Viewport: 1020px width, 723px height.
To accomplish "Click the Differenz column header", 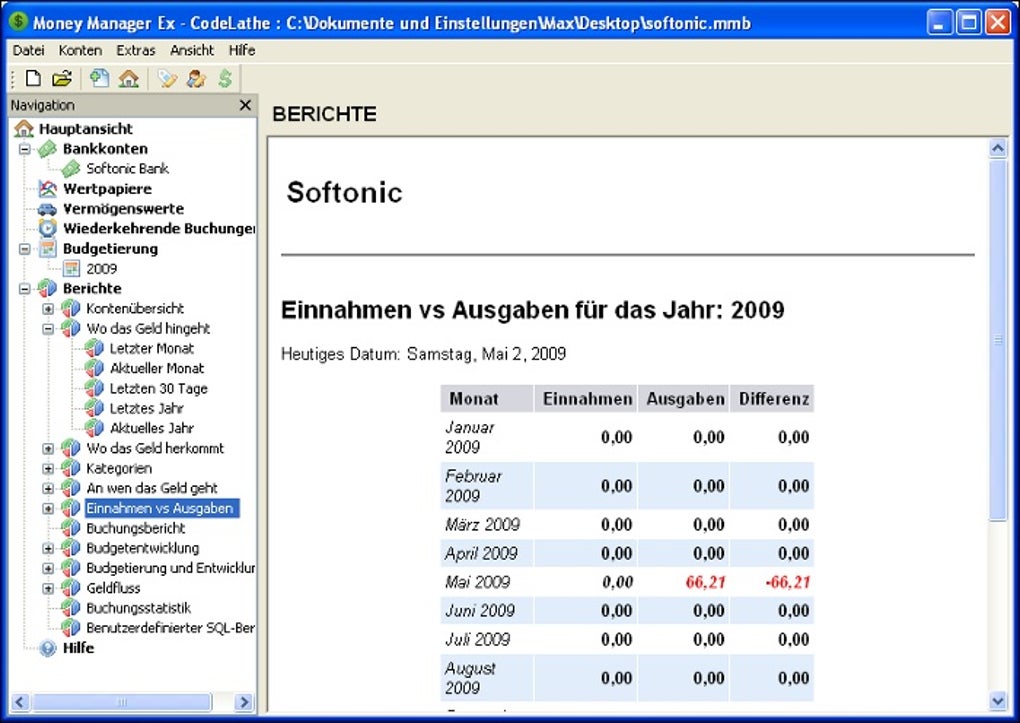I will 773,399.
